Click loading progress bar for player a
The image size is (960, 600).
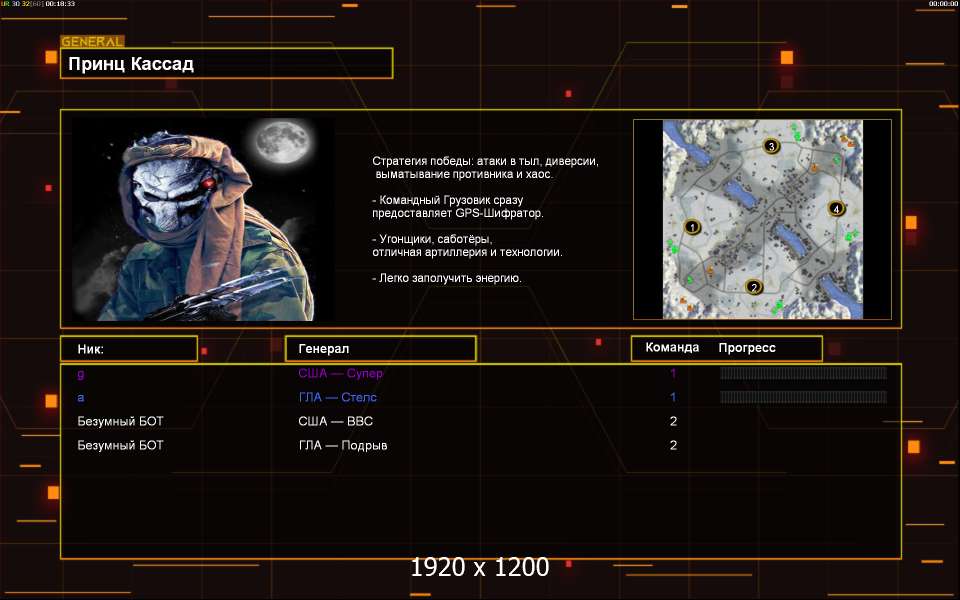point(803,397)
